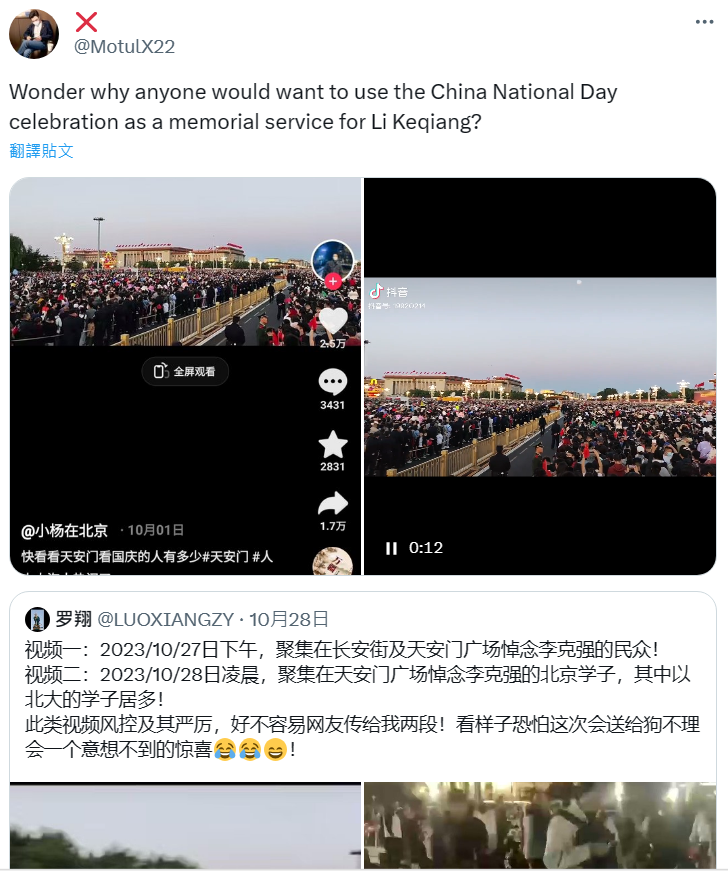This screenshot has width=728, height=871.
Task: Open the @LUOXIANGZY quoted account handle
Action: [165, 619]
